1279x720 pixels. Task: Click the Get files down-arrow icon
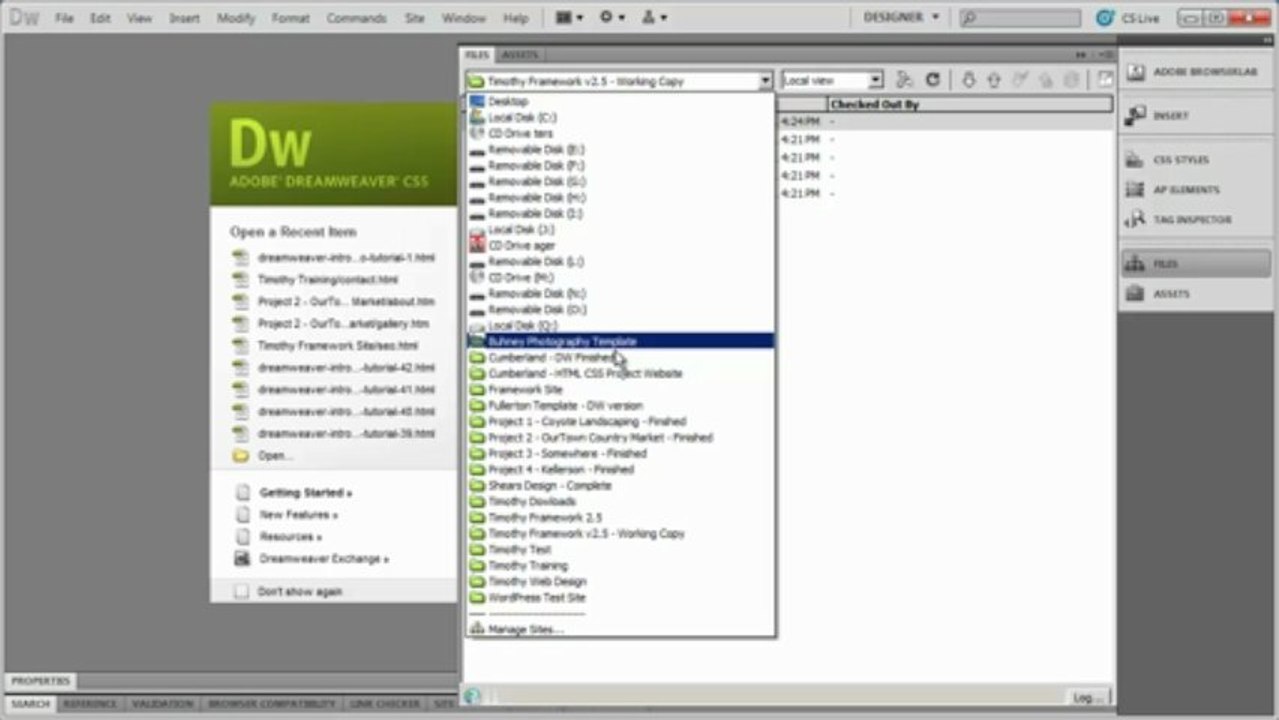click(968, 80)
